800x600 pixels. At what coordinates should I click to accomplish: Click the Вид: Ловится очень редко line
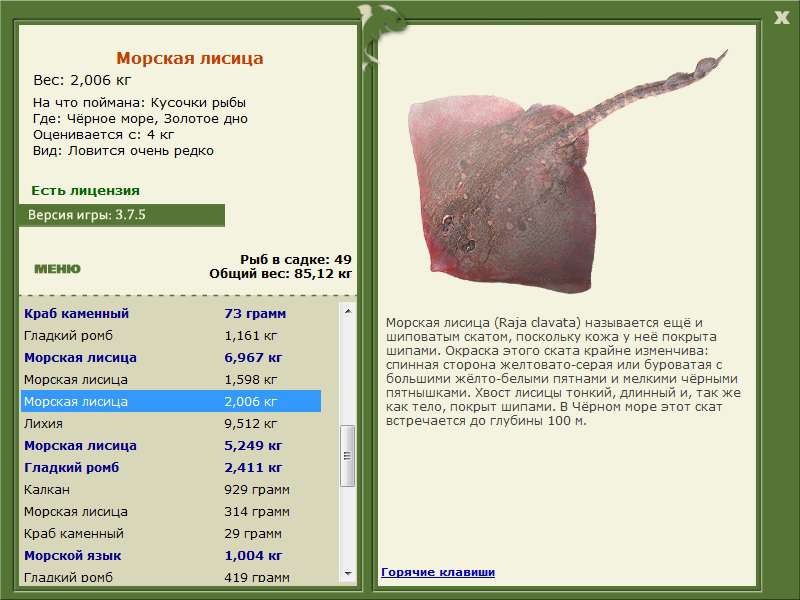click(123, 151)
